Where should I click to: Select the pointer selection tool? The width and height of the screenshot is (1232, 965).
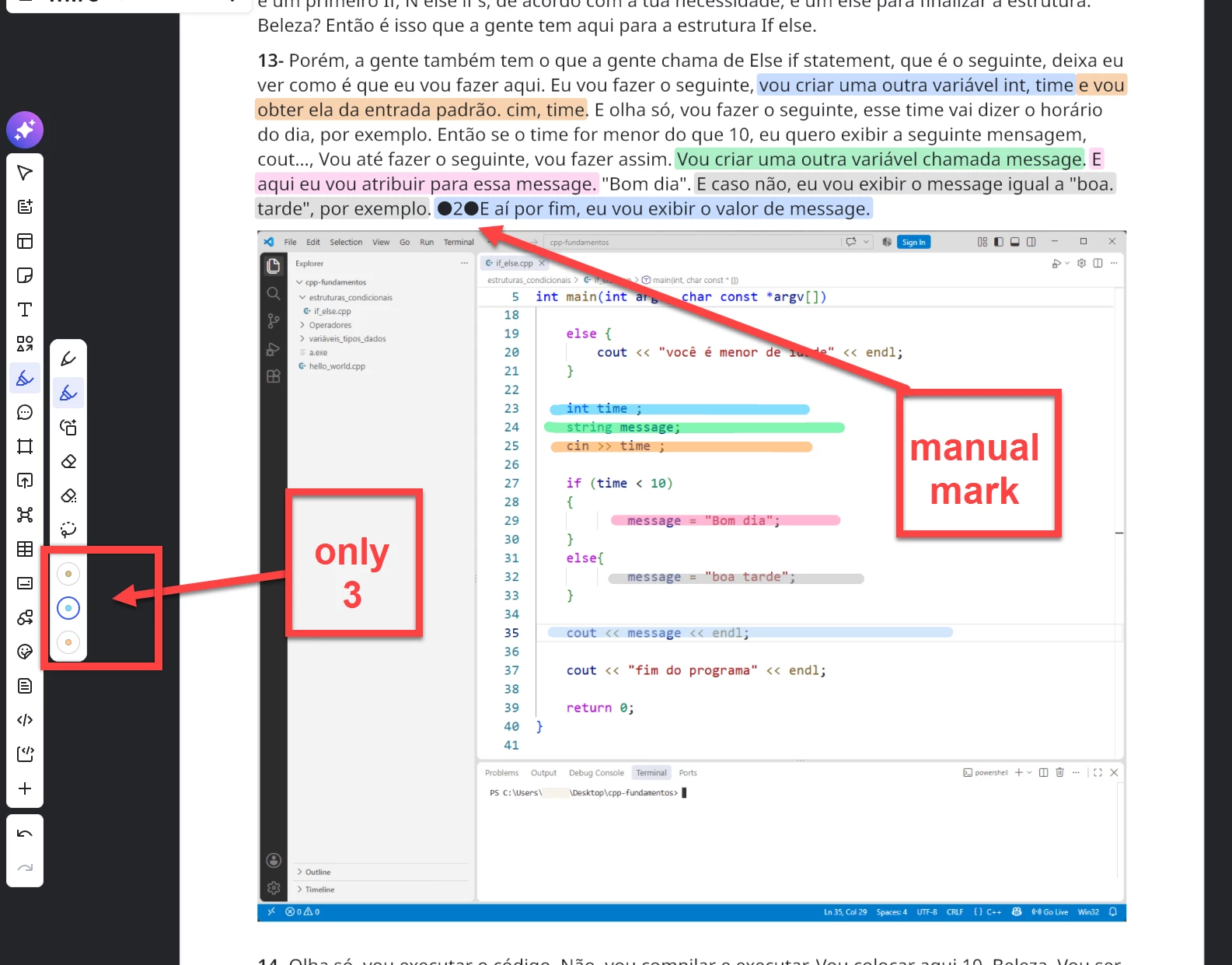coord(25,173)
